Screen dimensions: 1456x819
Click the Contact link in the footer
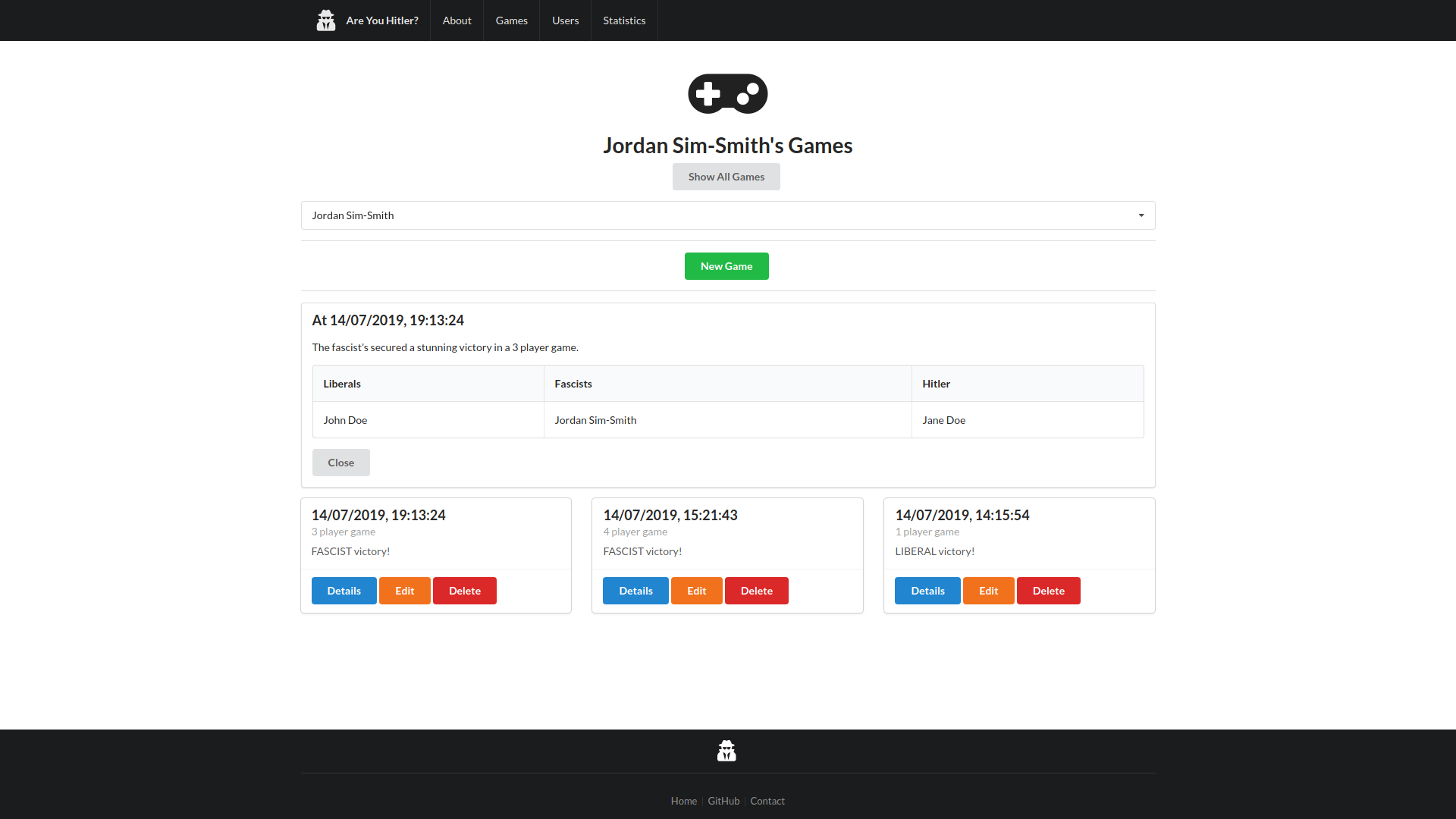coord(767,801)
